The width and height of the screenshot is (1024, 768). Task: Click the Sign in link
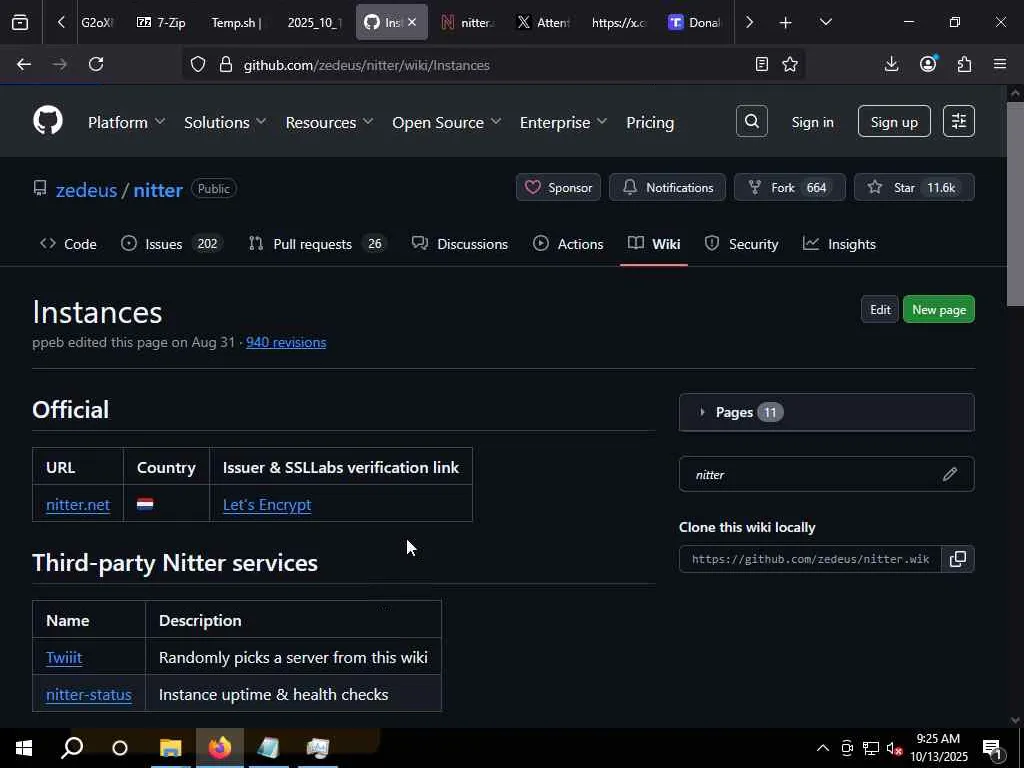tap(812, 122)
